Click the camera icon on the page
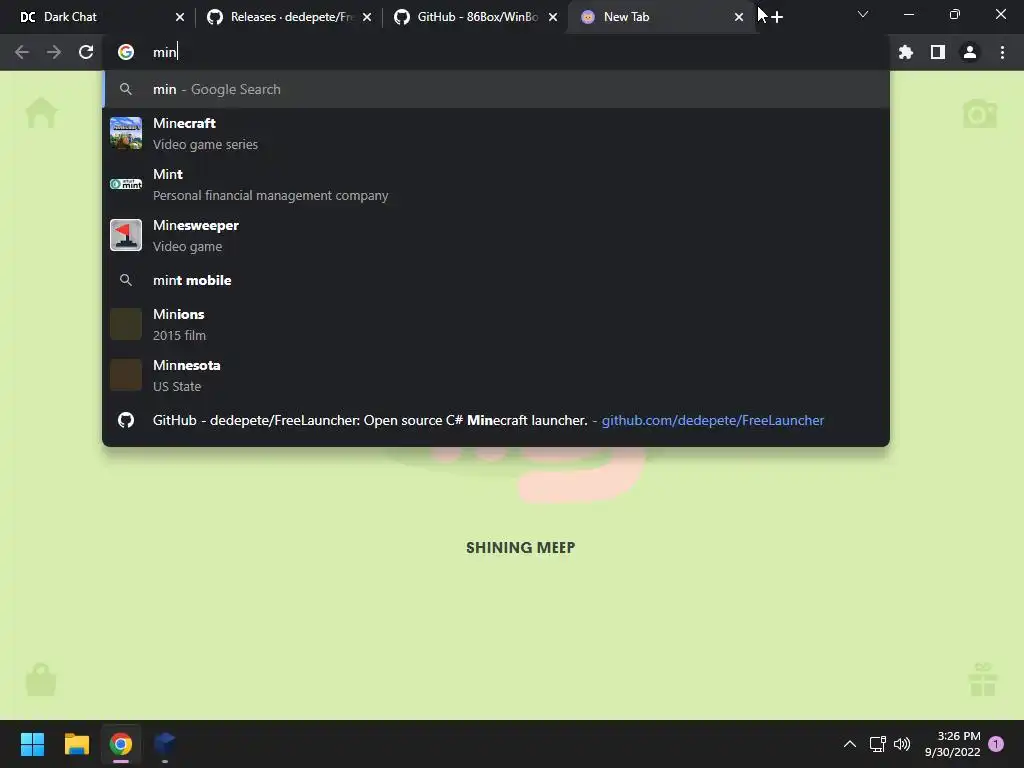 pyautogui.click(x=980, y=114)
